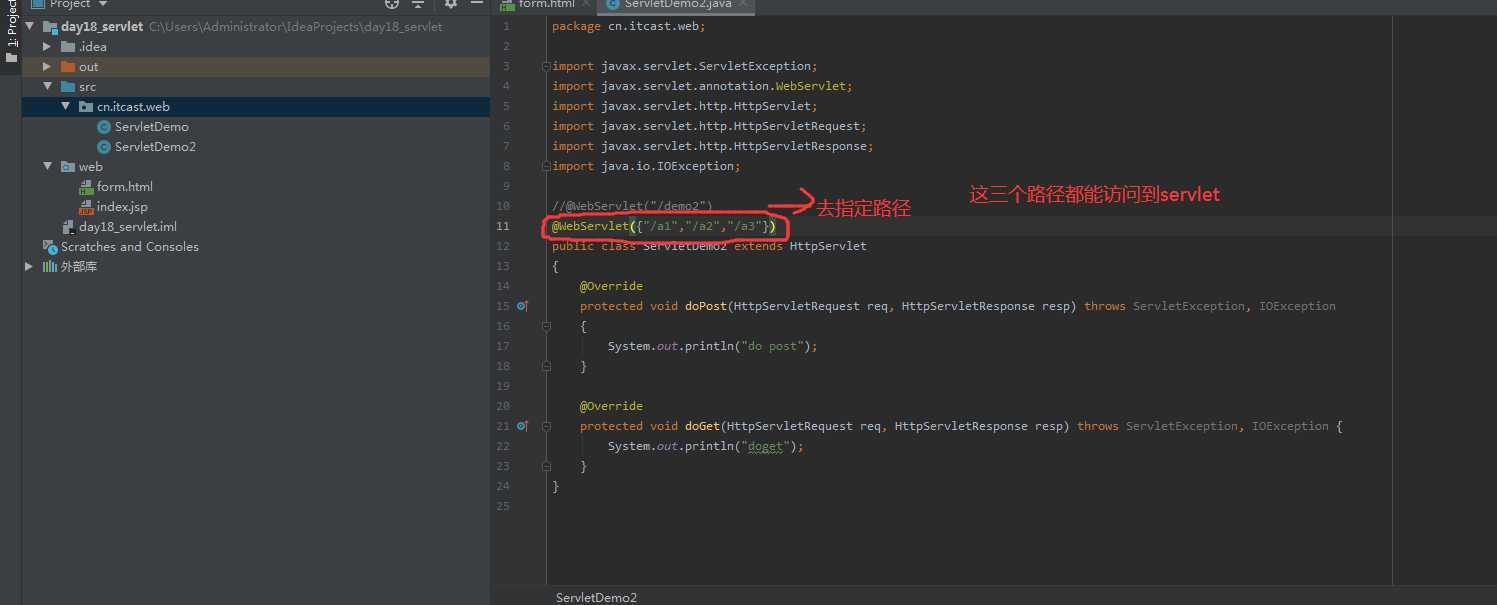Click the override gutter icon on line 21
1497x605 pixels.
click(522, 426)
